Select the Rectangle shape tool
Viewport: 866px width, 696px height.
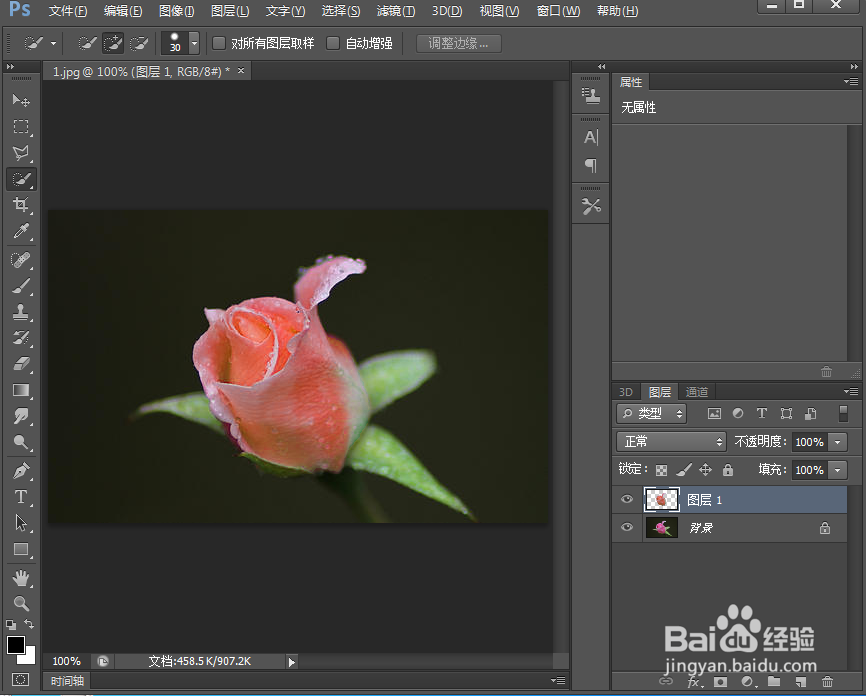point(21,549)
